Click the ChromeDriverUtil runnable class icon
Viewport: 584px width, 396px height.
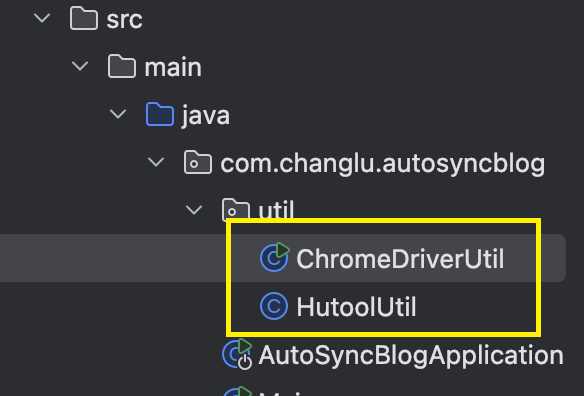(x=274, y=257)
